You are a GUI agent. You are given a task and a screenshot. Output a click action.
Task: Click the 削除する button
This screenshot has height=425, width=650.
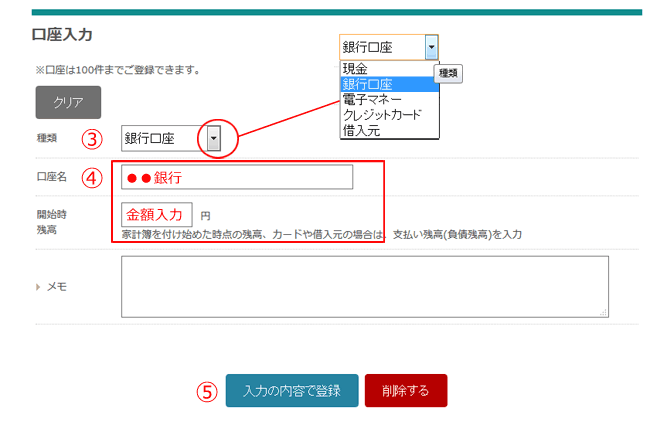(x=406, y=391)
